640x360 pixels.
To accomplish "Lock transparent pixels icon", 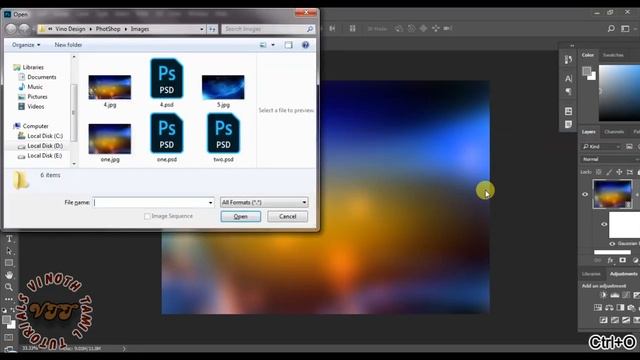I will coord(599,172).
